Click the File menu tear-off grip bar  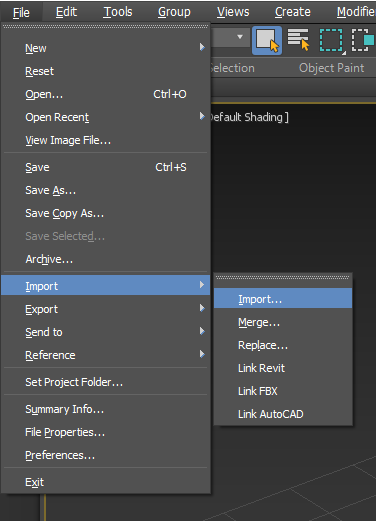pyautogui.click(x=106, y=26)
